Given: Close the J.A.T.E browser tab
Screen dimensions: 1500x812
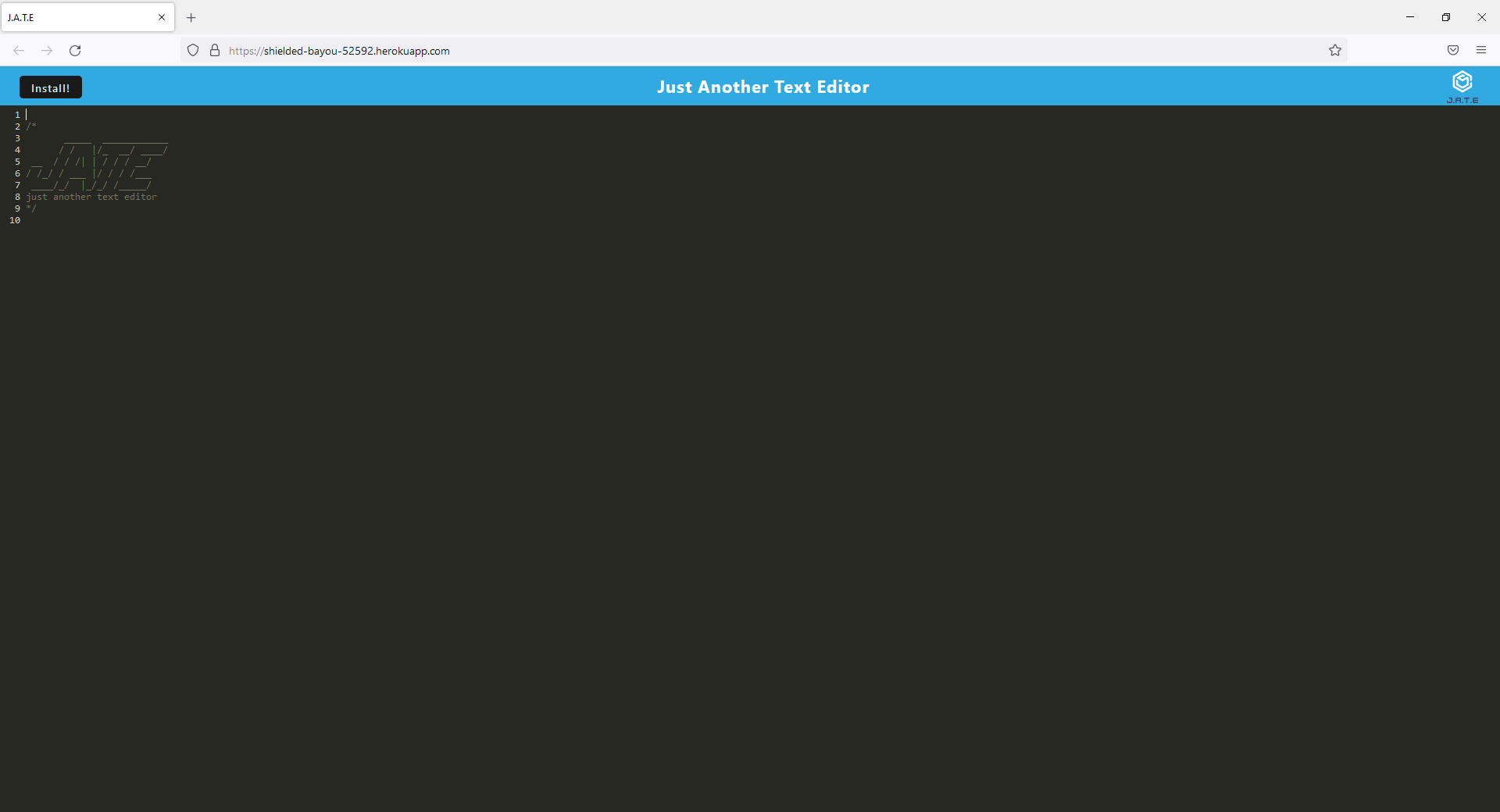Looking at the screenshot, I should pyautogui.click(x=161, y=17).
